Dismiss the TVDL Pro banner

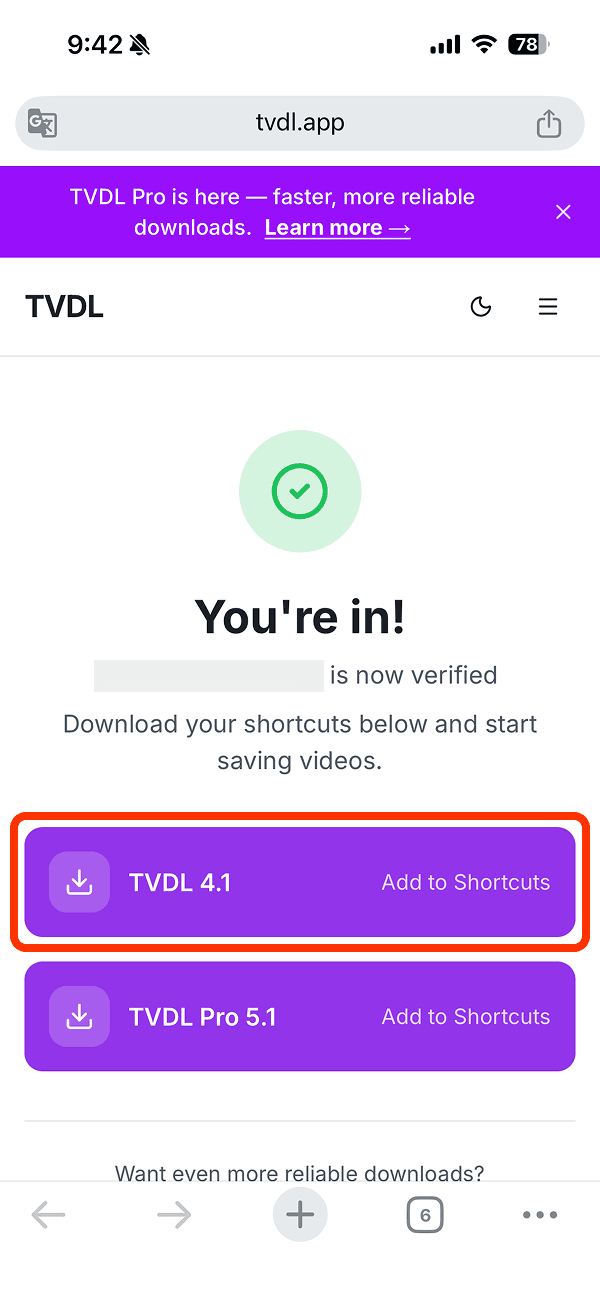click(563, 212)
